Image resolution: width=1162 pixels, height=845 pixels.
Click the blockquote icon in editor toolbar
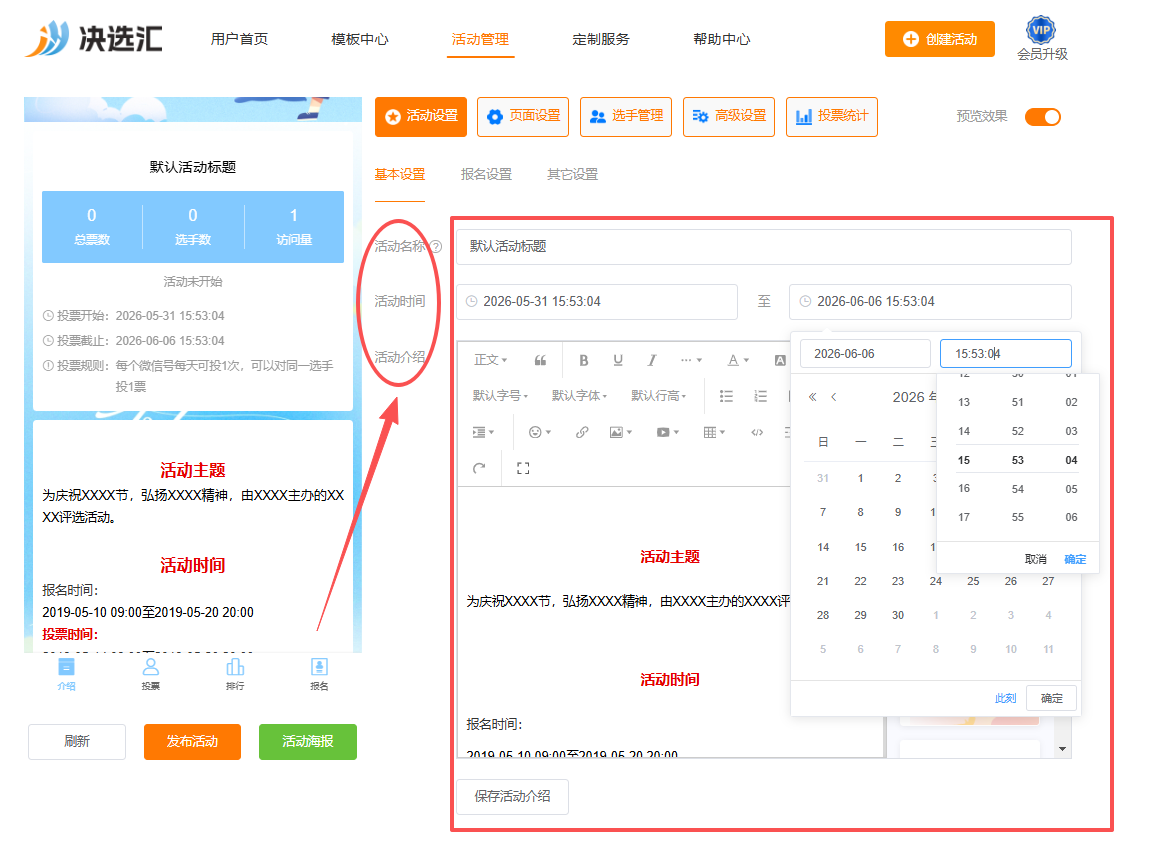pos(540,360)
